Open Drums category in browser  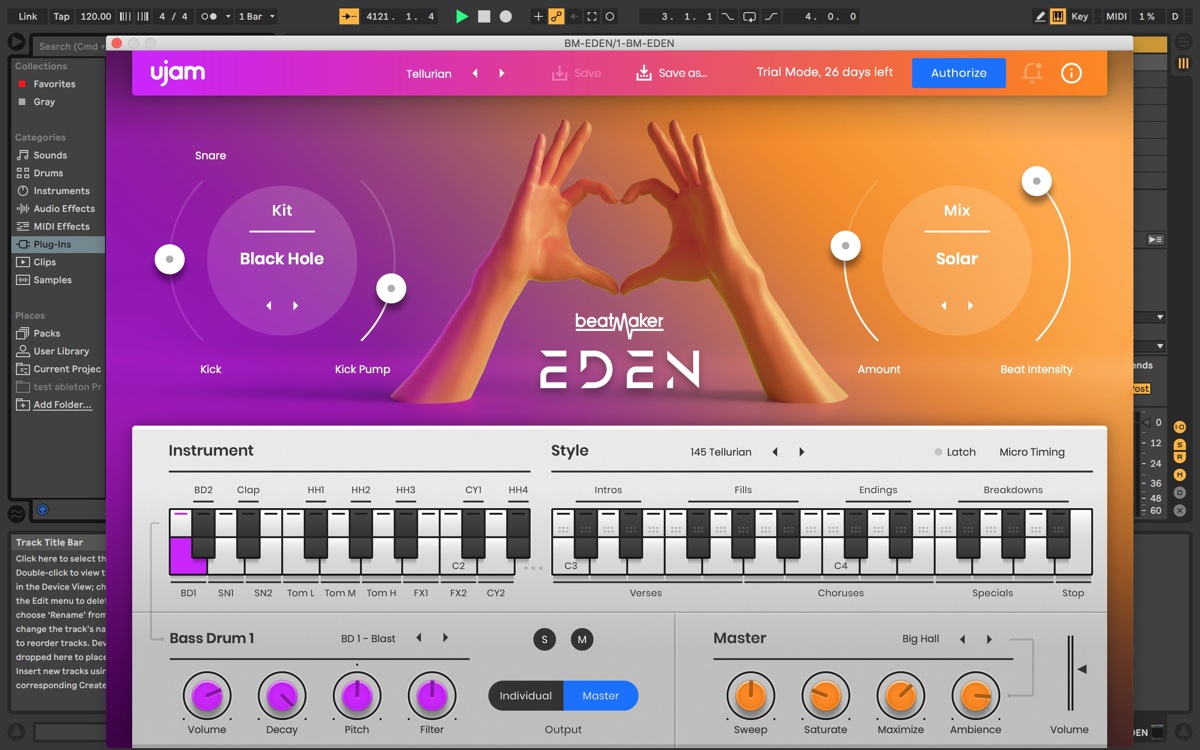pos(48,173)
